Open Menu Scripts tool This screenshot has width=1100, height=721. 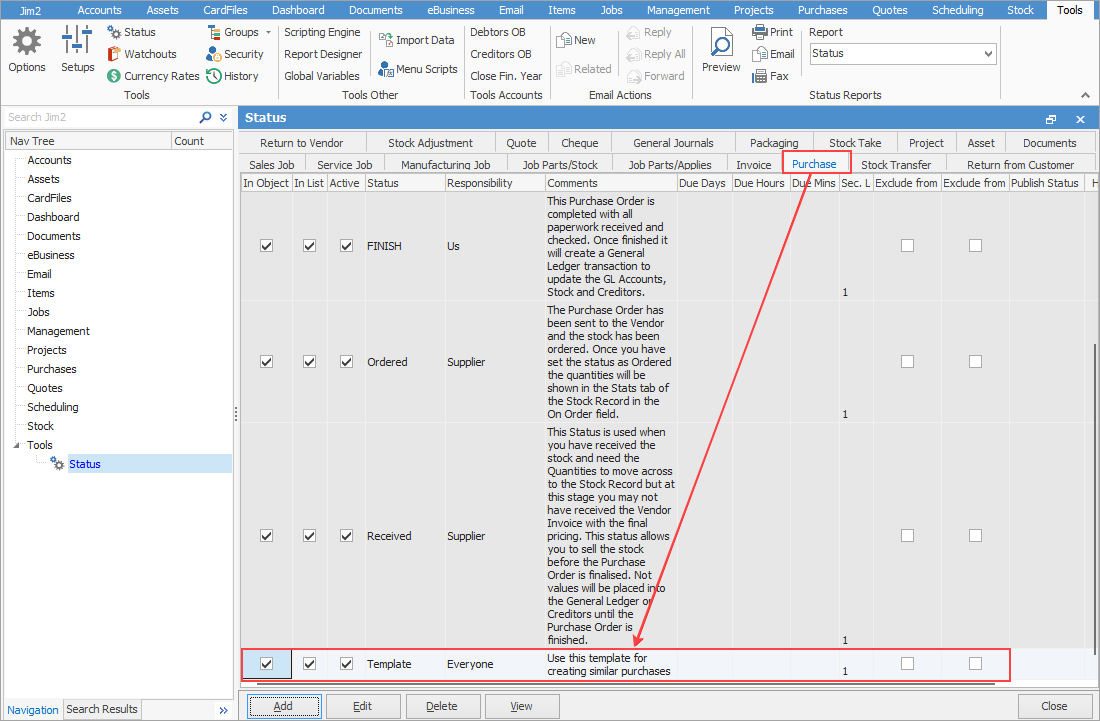(387, 69)
